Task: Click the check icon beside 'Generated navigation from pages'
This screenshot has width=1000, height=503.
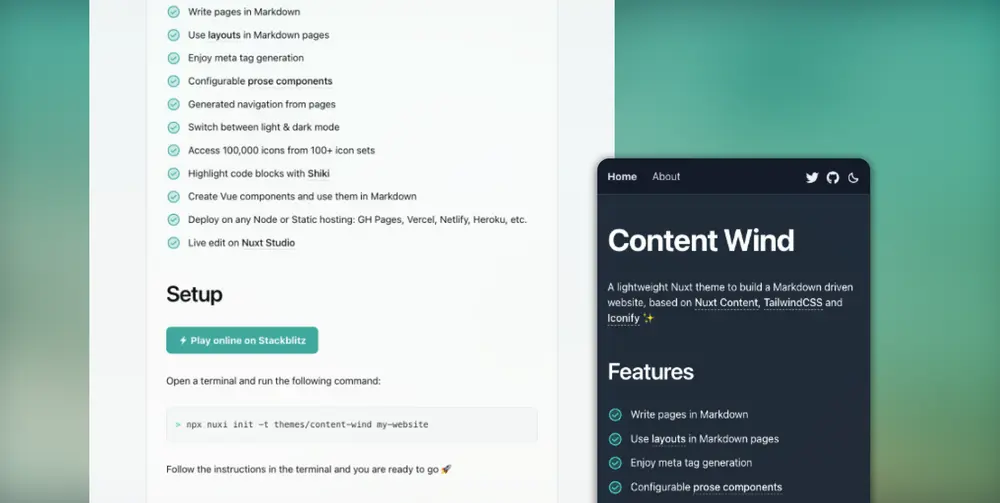Action: click(x=173, y=104)
